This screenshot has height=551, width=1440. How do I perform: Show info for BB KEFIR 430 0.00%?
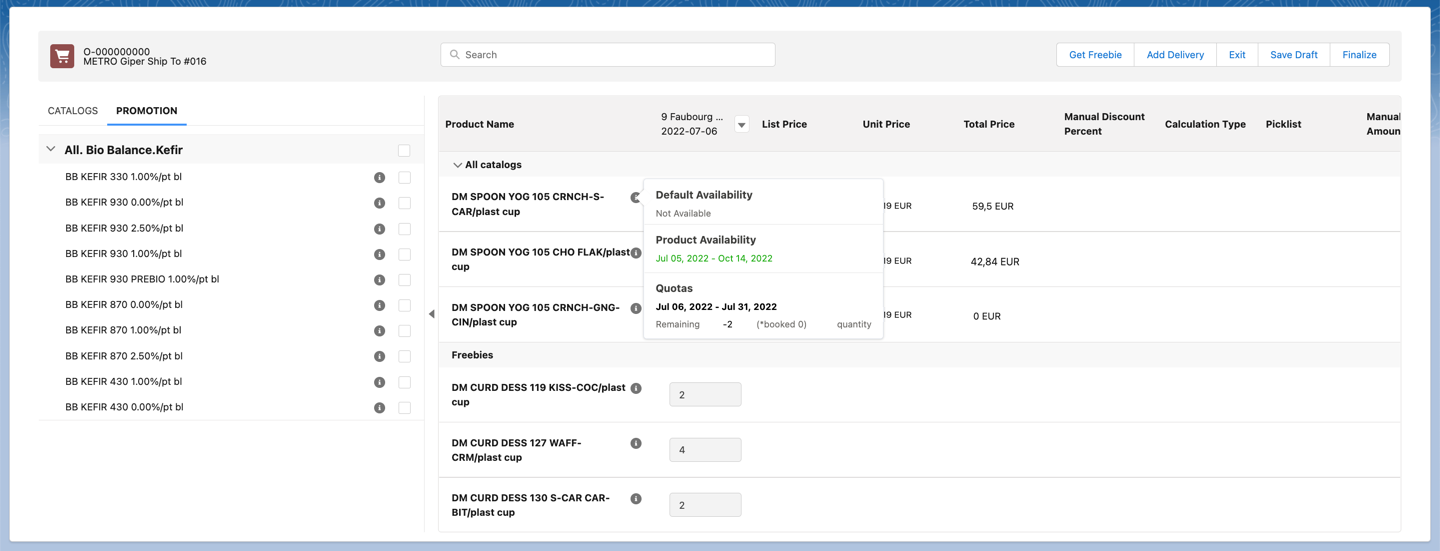379,408
